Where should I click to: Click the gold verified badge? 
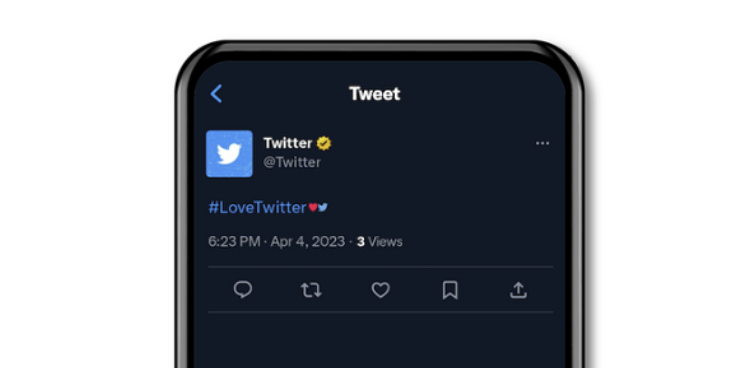(x=324, y=143)
